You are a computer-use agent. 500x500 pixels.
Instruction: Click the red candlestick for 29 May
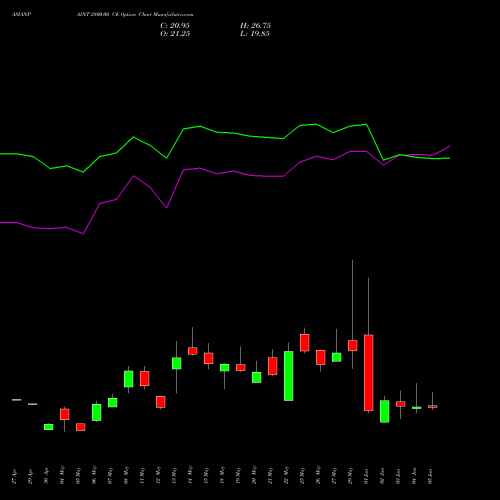[x=353, y=345]
